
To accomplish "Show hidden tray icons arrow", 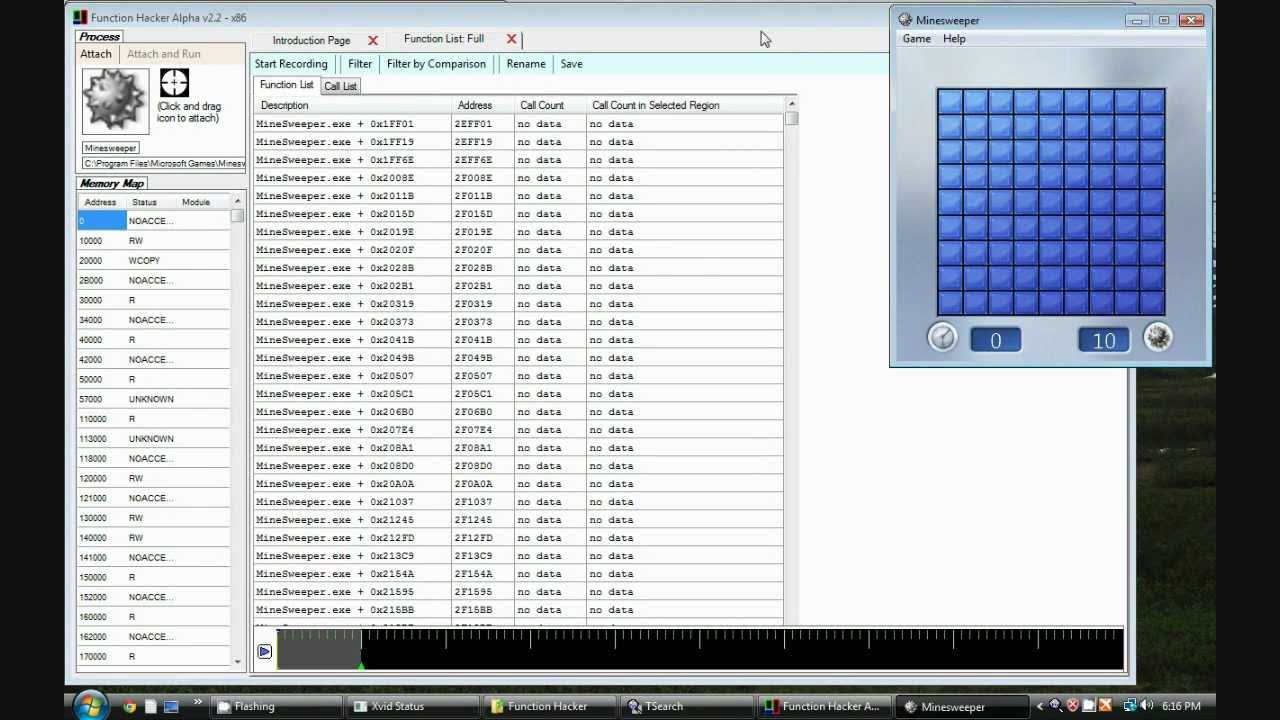I will coord(1040,706).
